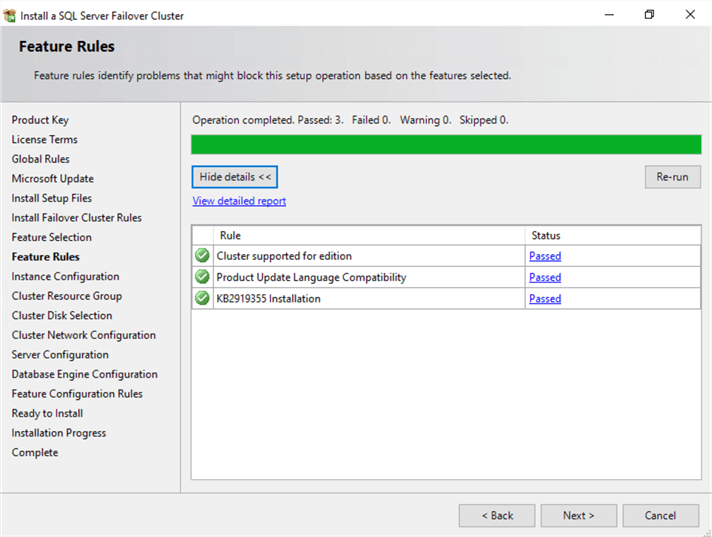Image resolution: width=712 pixels, height=537 pixels.
Task: Restore down the setup window
Action: click(x=649, y=15)
